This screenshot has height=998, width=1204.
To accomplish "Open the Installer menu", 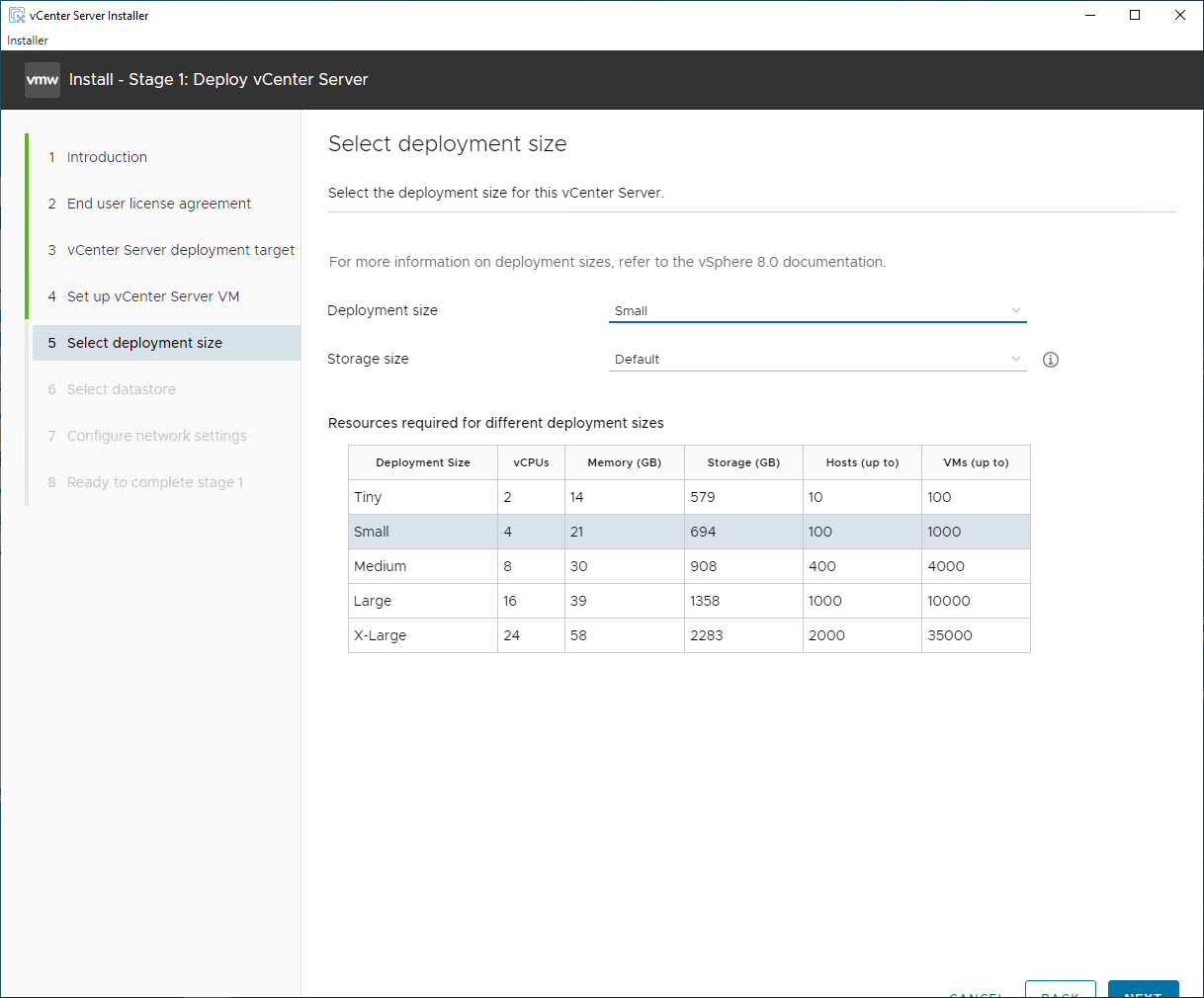I will tap(28, 41).
